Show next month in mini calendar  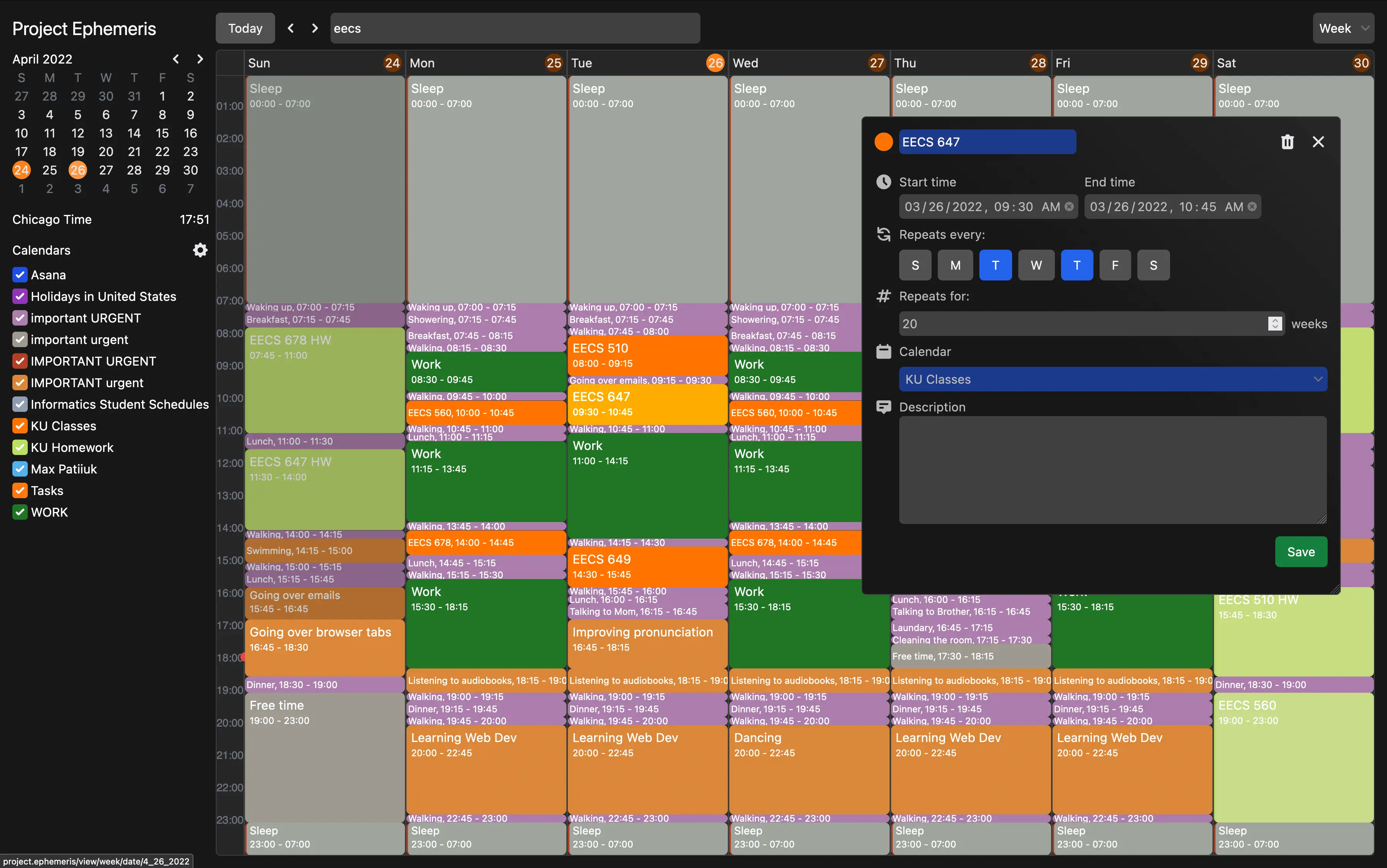(200, 59)
